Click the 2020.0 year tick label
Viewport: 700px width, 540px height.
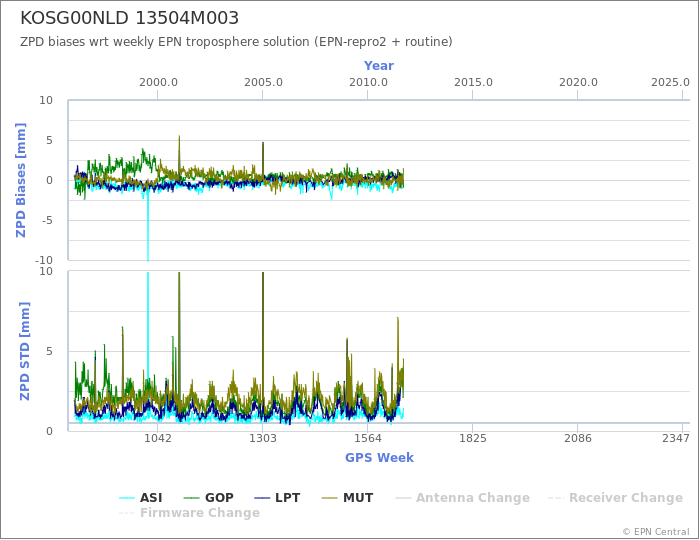click(578, 83)
